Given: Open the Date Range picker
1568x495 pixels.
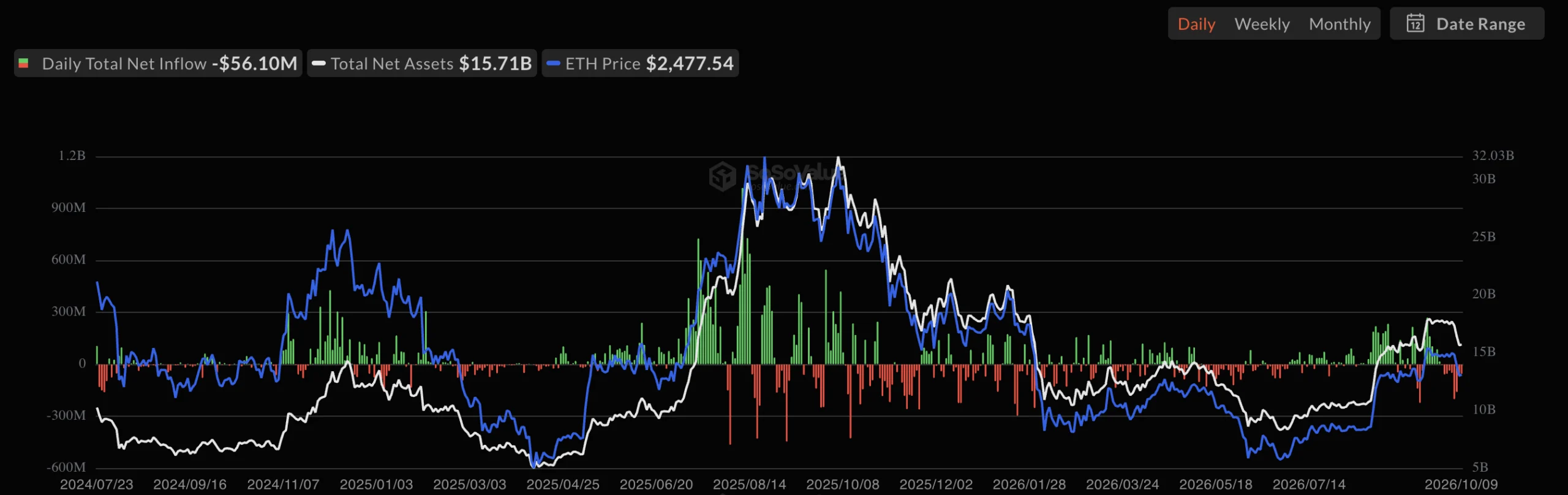Looking at the screenshot, I should [x=1467, y=24].
